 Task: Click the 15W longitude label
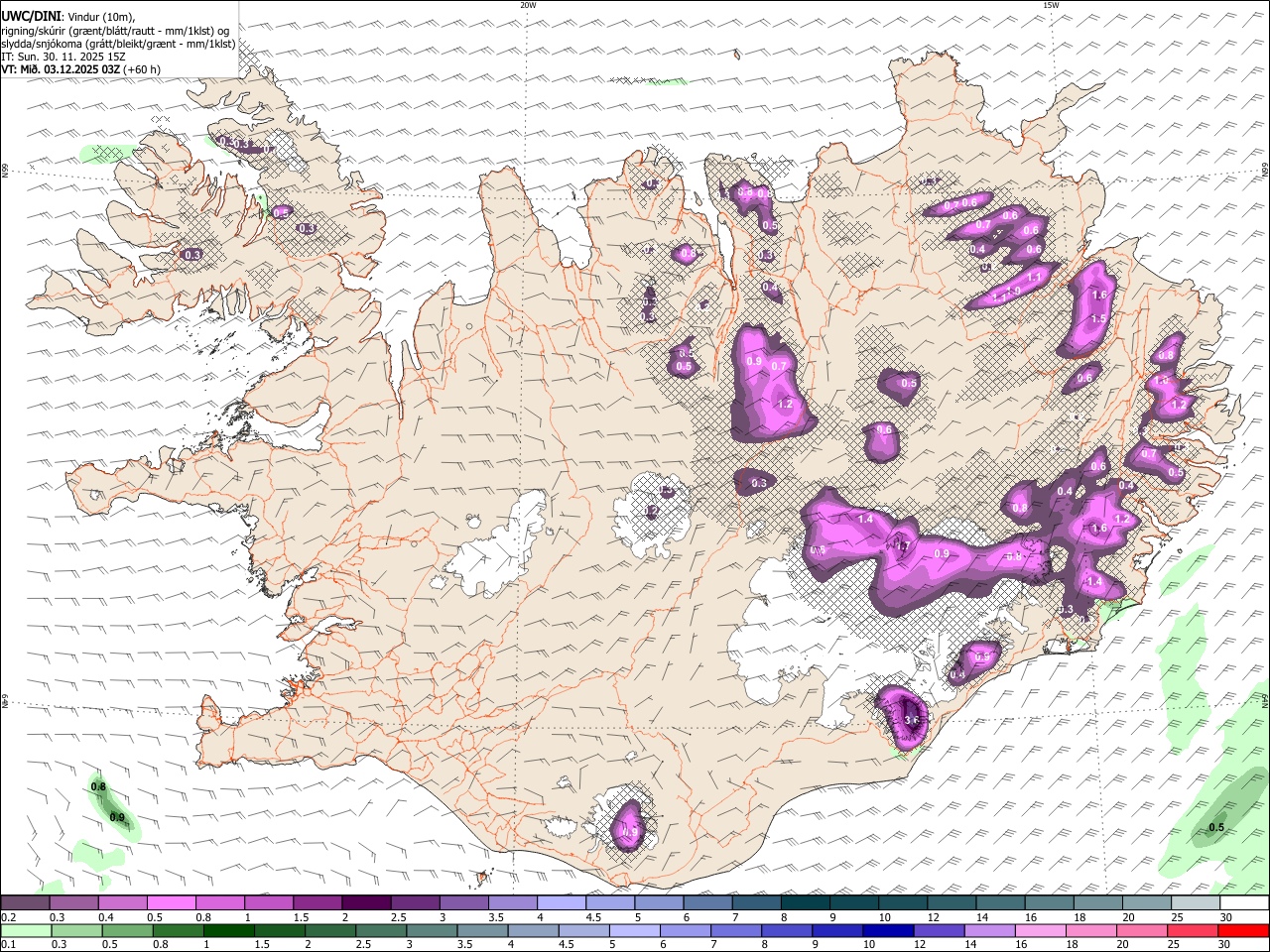click(1051, 5)
